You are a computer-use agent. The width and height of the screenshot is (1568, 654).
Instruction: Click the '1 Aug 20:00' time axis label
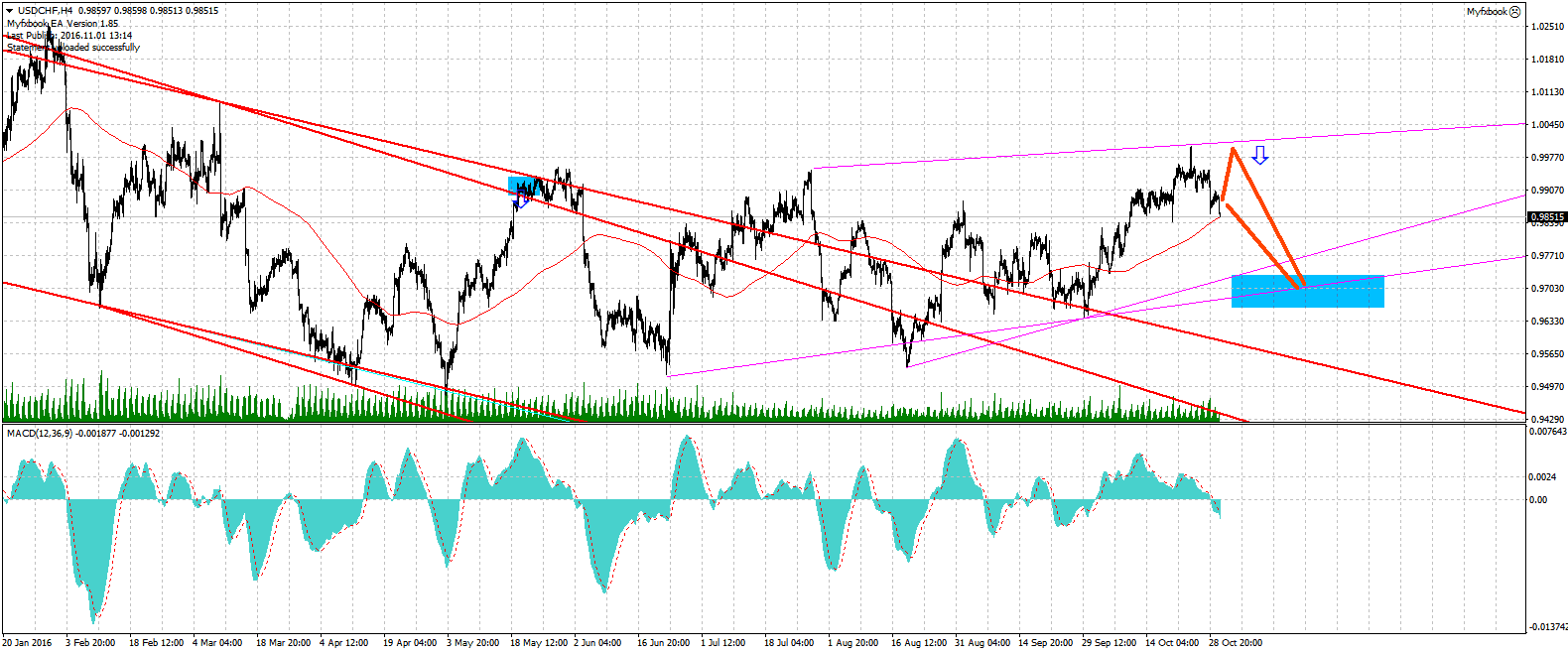click(x=852, y=643)
